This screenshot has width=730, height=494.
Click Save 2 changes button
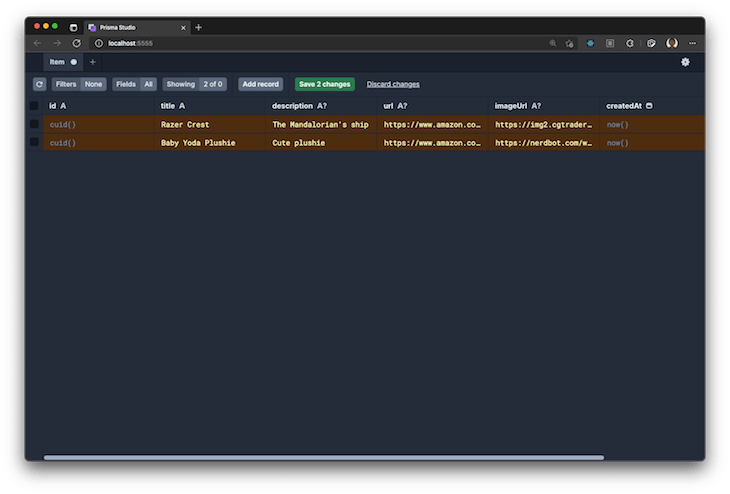coord(324,84)
